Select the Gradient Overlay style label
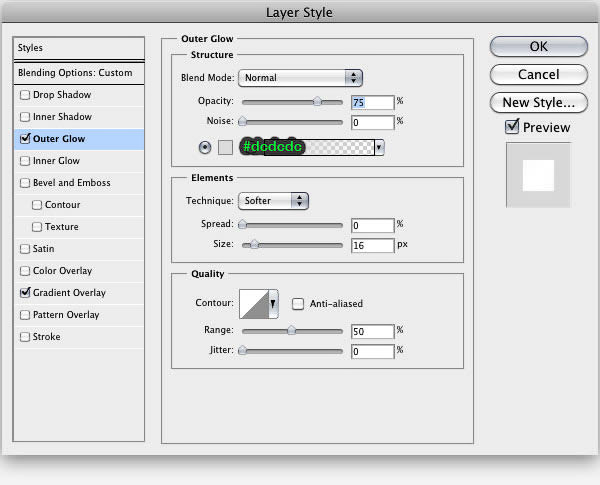The height and width of the screenshot is (485, 600). [x=69, y=293]
